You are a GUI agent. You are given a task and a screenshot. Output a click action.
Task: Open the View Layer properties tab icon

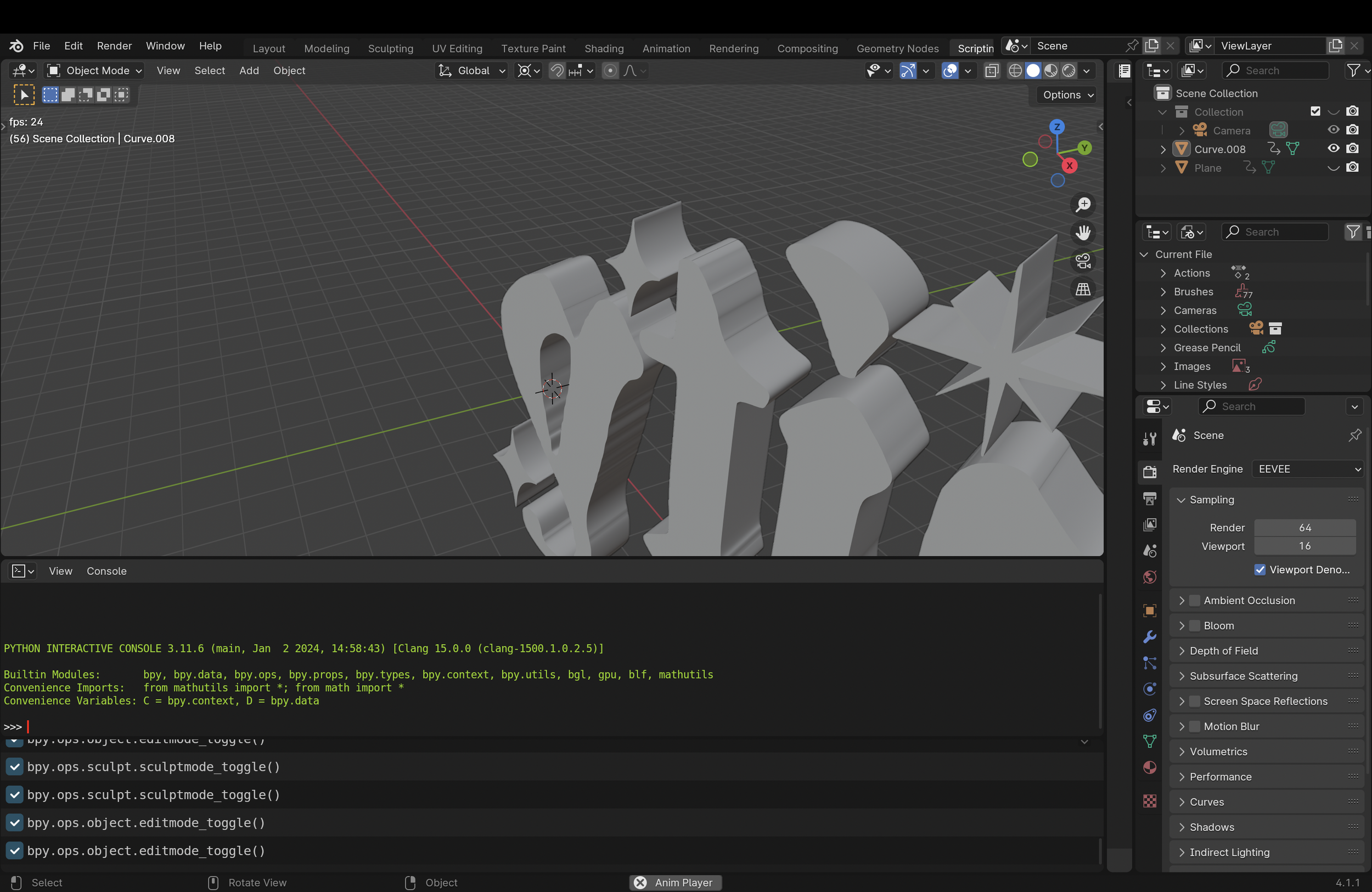click(x=1150, y=524)
